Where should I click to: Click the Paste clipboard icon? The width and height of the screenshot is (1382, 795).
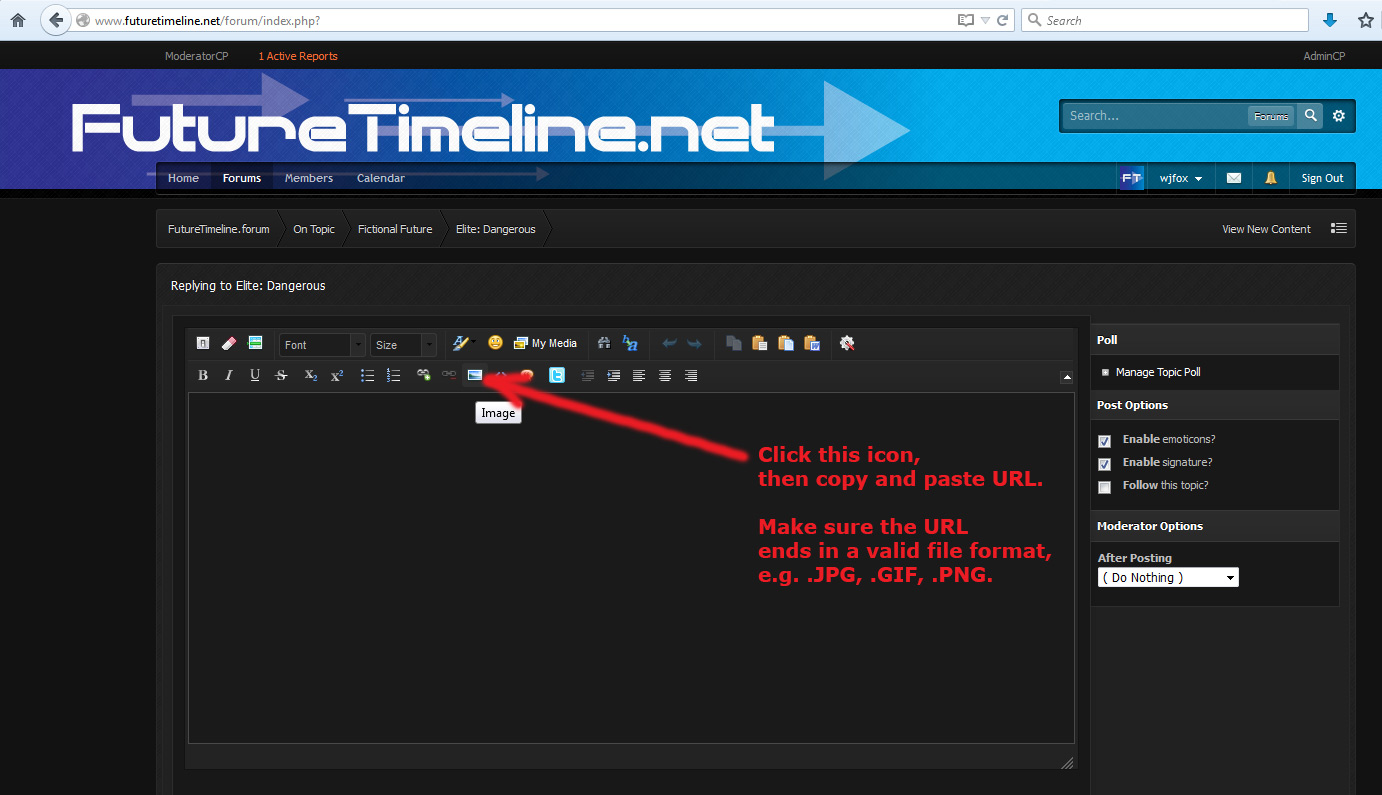(760, 343)
